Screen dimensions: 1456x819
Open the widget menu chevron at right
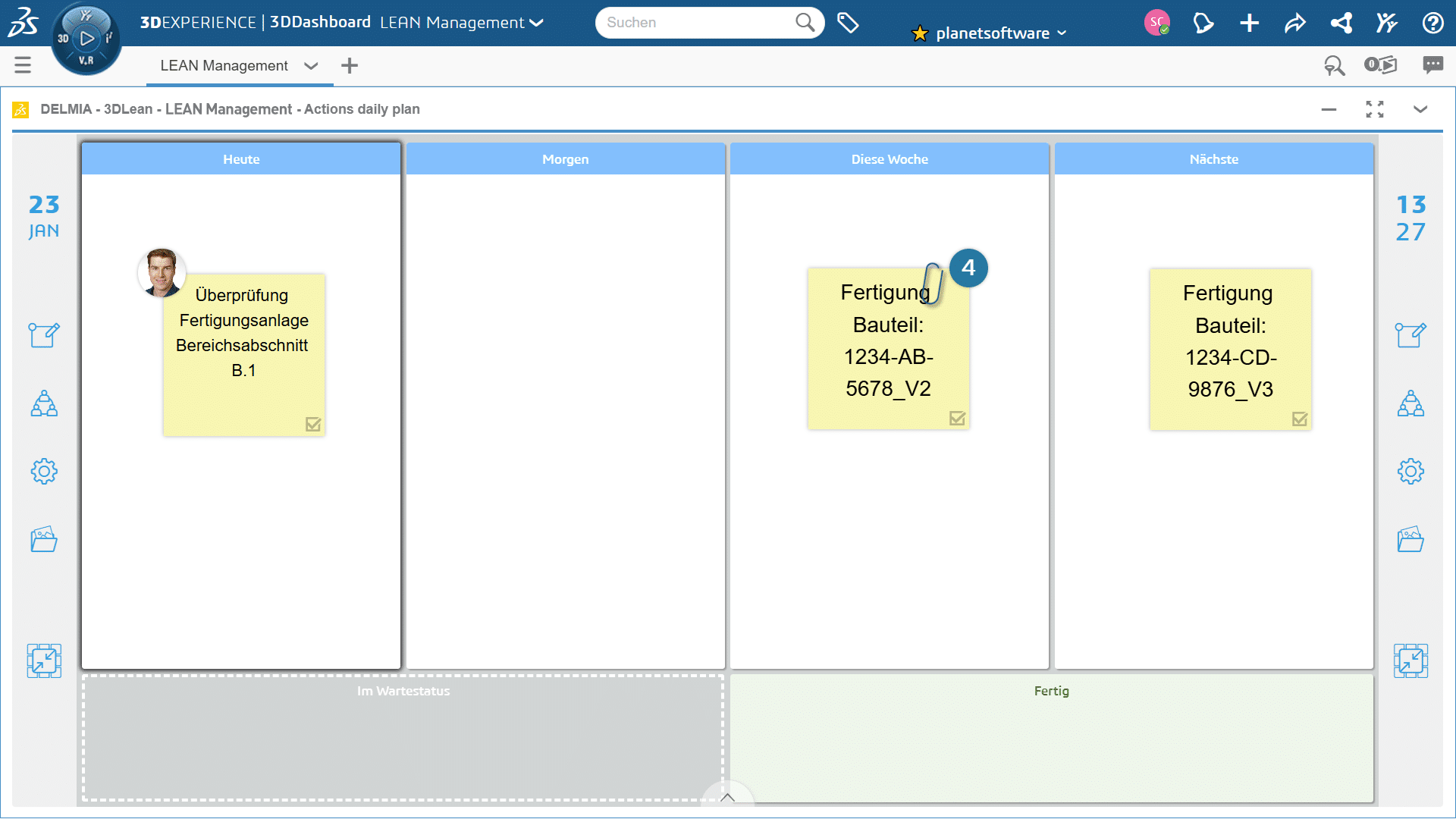(1420, 109)
